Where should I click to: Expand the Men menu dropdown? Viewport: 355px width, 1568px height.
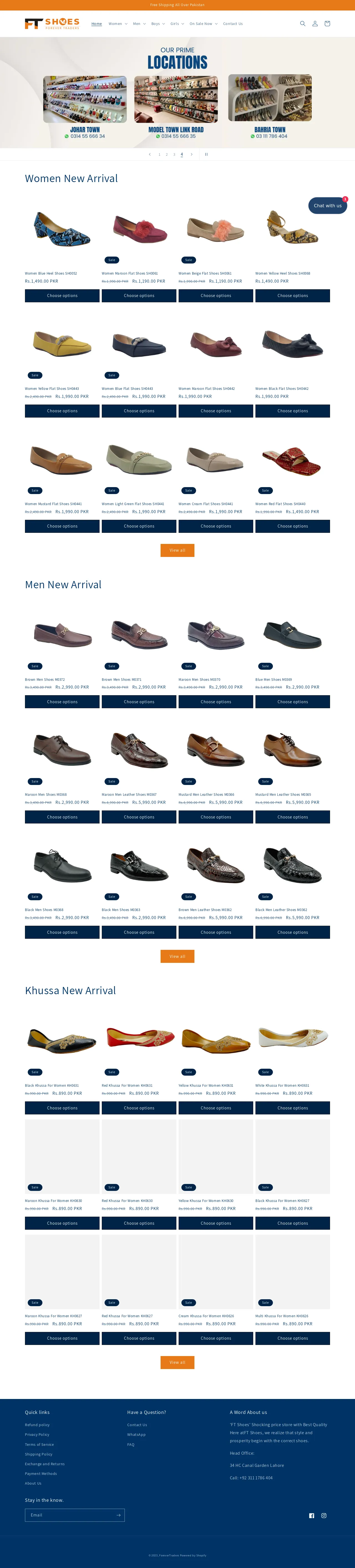click(140, 24)
